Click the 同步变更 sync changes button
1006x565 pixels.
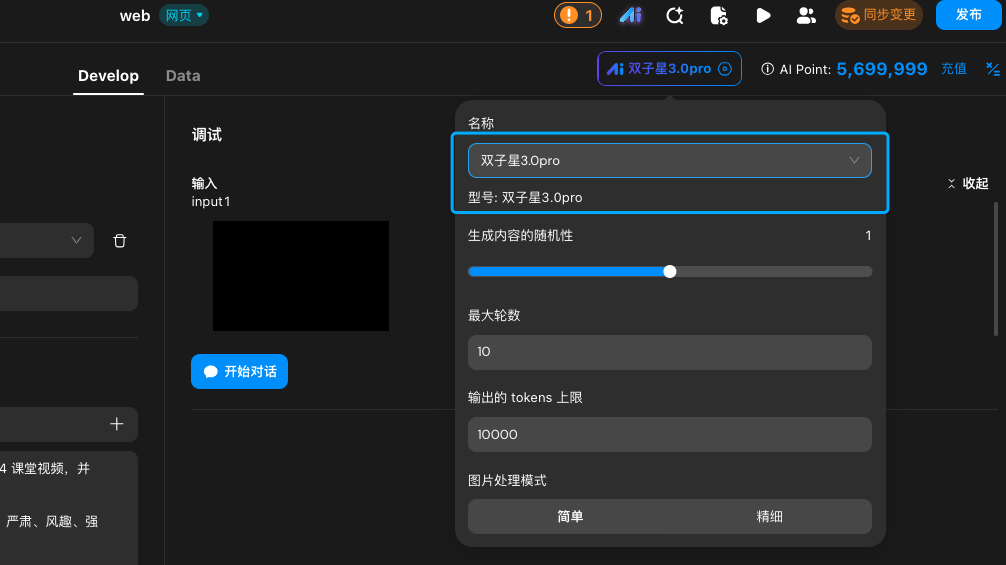(878, 15)
